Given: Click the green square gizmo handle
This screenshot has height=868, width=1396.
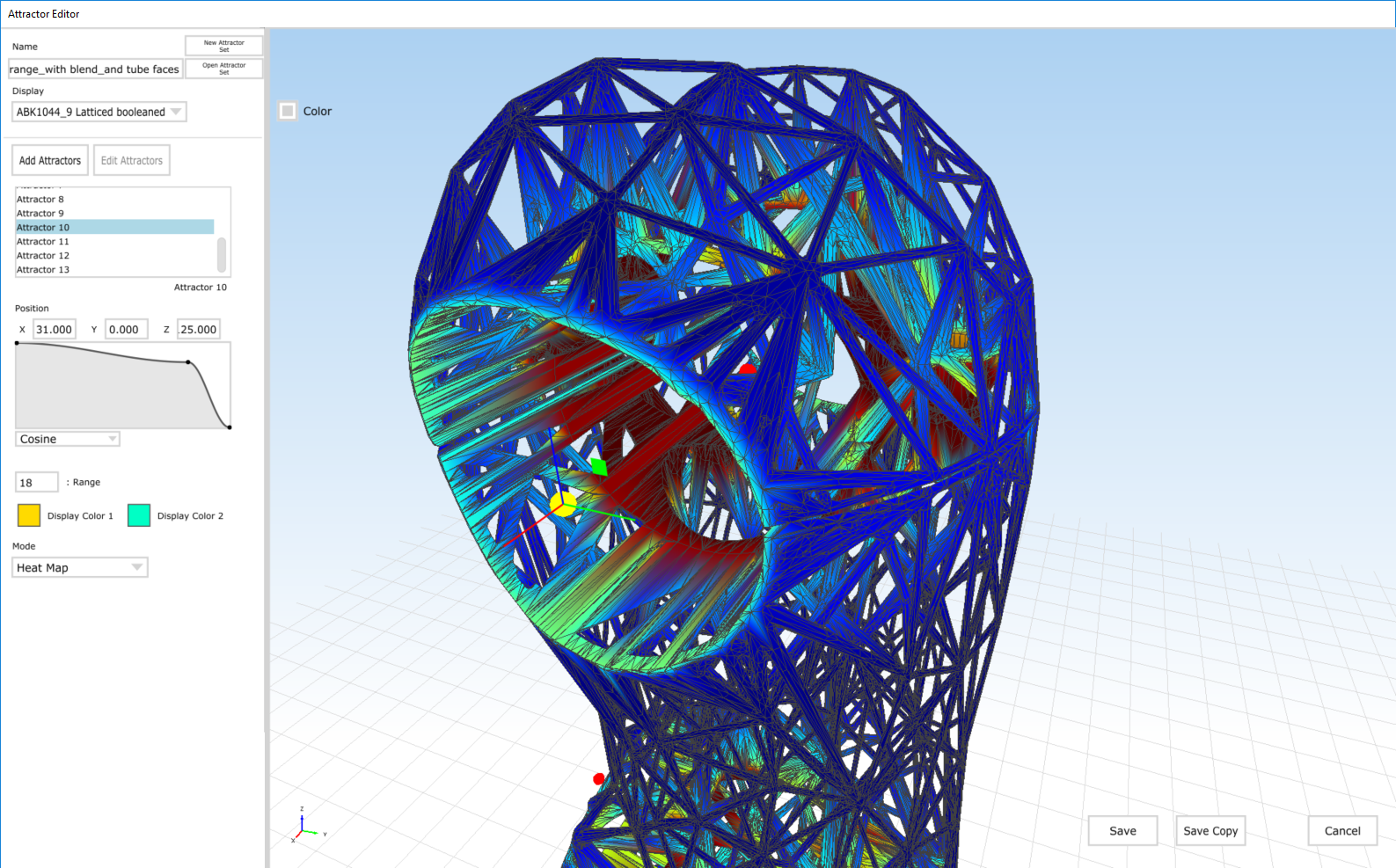Looking at the screenshot, I should 599,466.
